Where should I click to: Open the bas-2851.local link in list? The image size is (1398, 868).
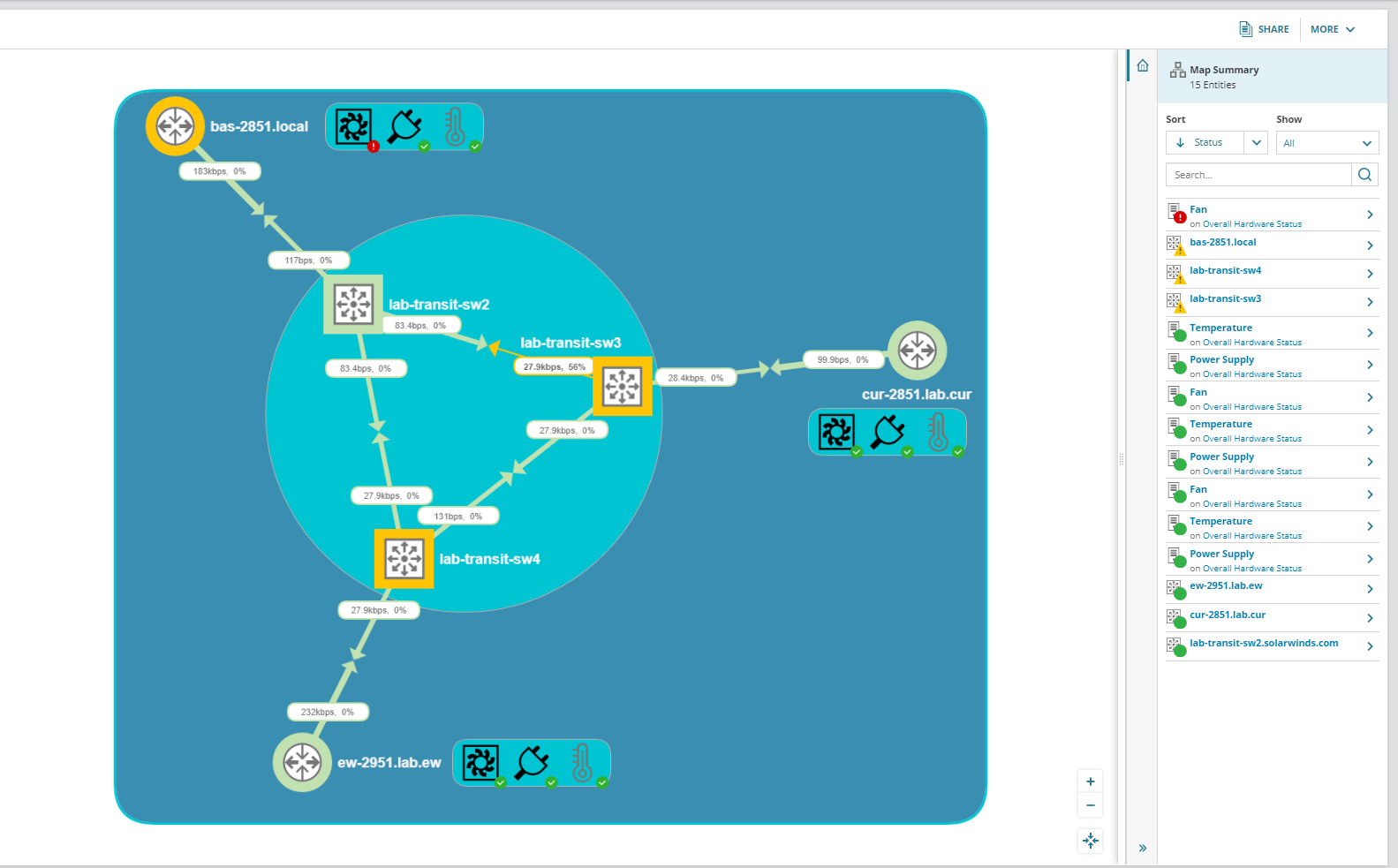(1222, 242)
